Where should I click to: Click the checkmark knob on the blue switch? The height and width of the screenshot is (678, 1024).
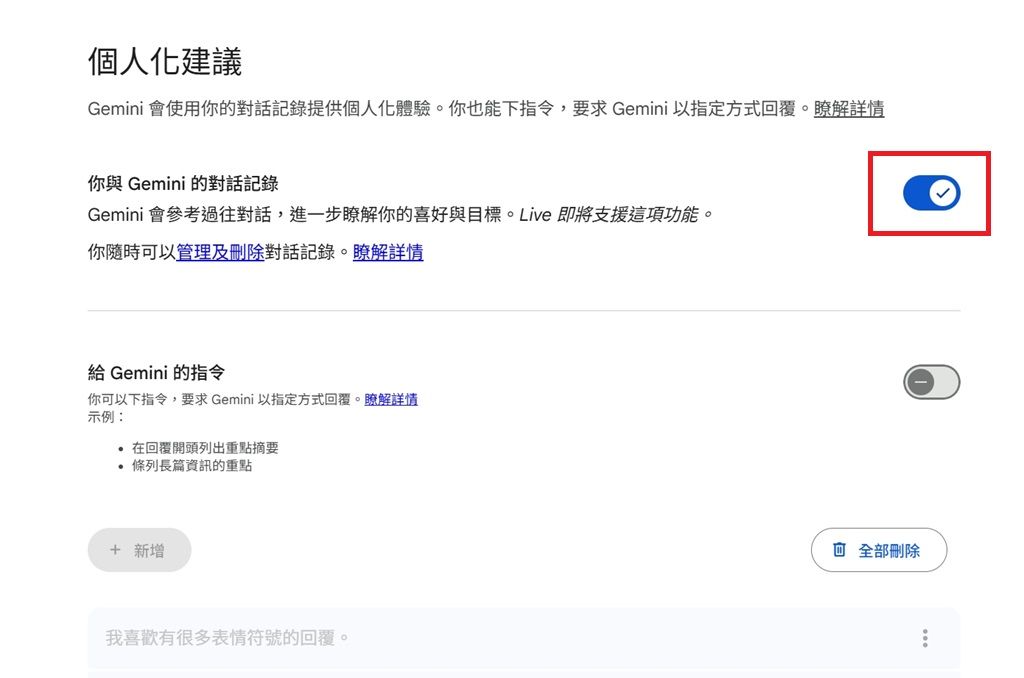(943, 193)
